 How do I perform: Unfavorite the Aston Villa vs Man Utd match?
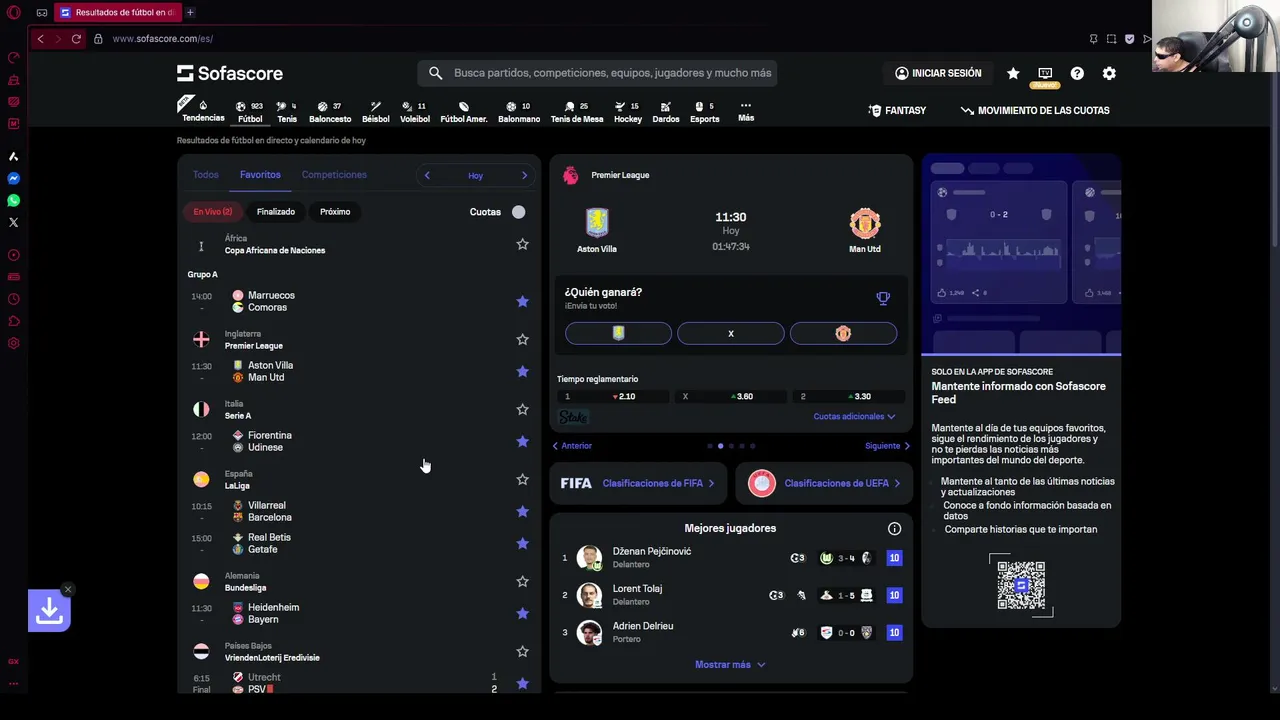point(522,371)
